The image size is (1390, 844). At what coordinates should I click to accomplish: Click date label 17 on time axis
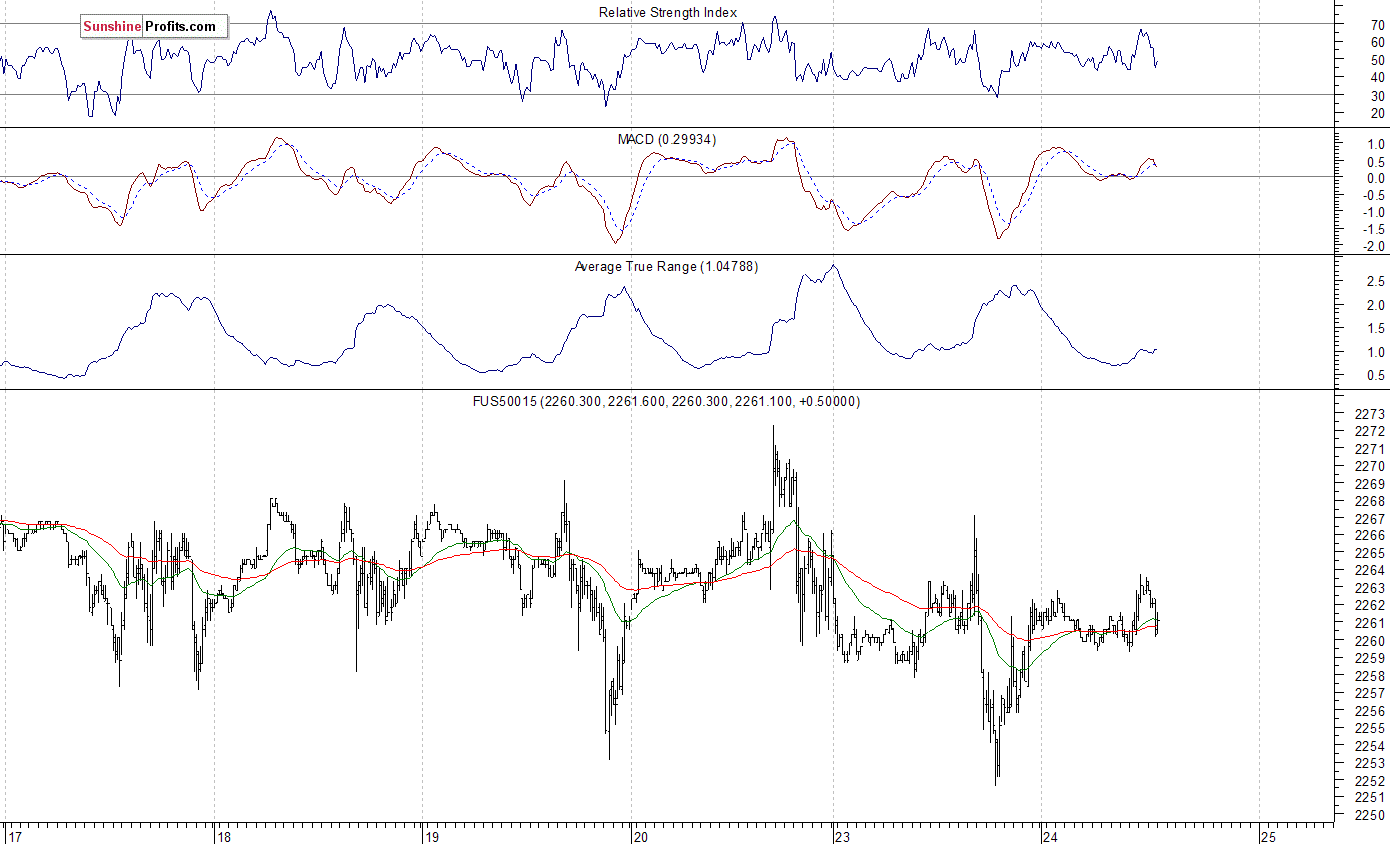(x=14, y=836)
